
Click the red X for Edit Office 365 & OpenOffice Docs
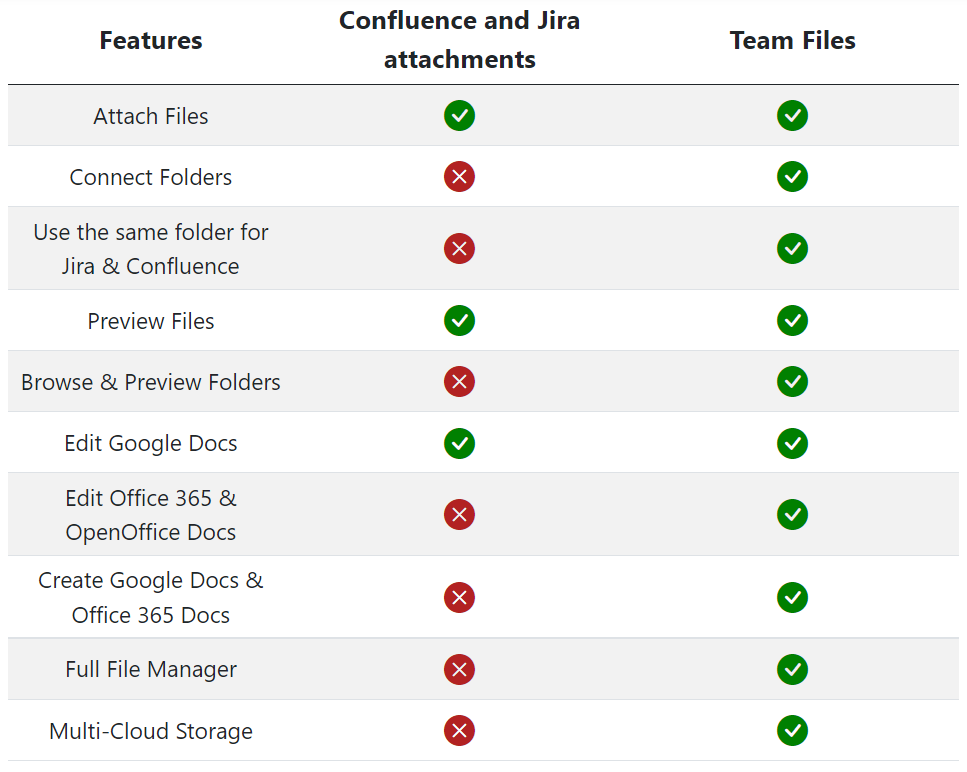point(459,514)
